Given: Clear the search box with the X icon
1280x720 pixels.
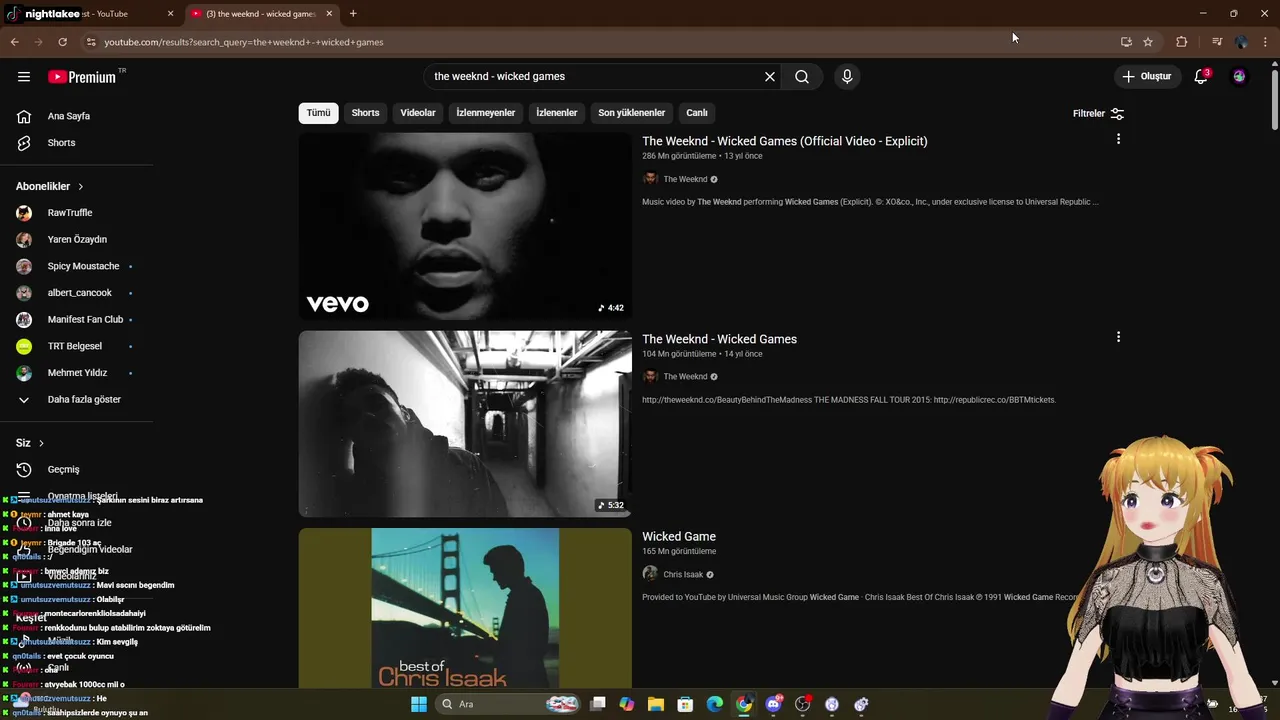Looking at the screenshot, I should pyautogui.click(x=770, y=77).
